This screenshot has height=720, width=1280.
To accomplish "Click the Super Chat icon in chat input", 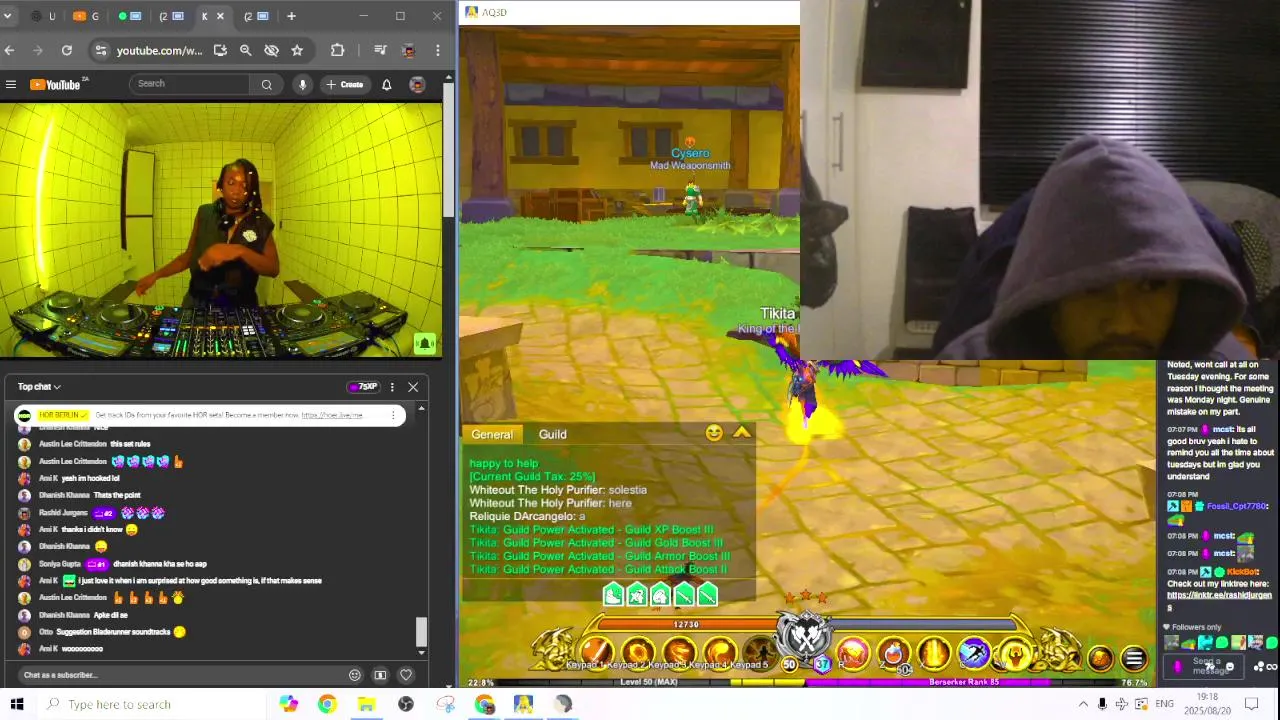I will [x=380, y=675].
